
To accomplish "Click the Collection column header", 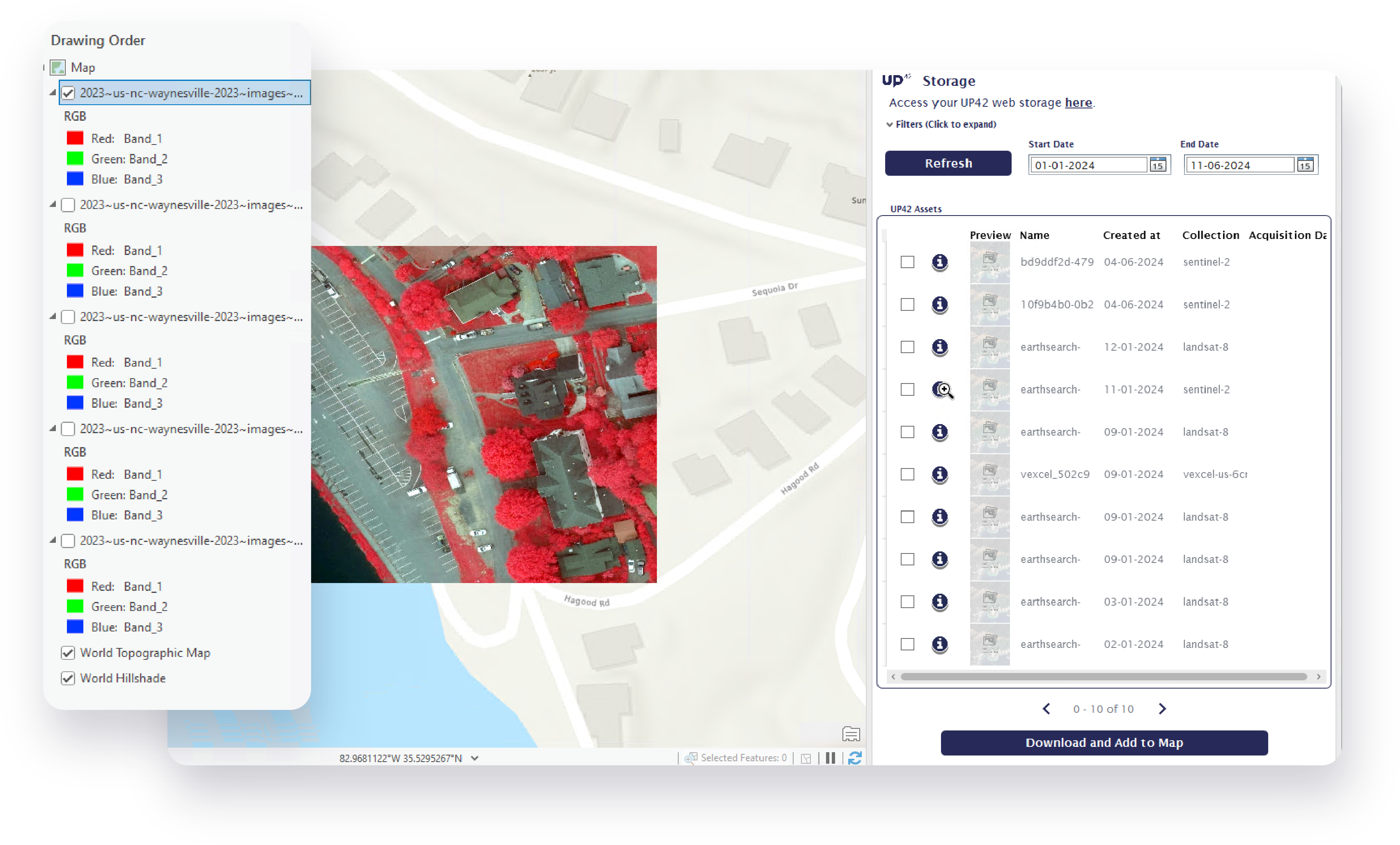I will [x=1210, y=235].
